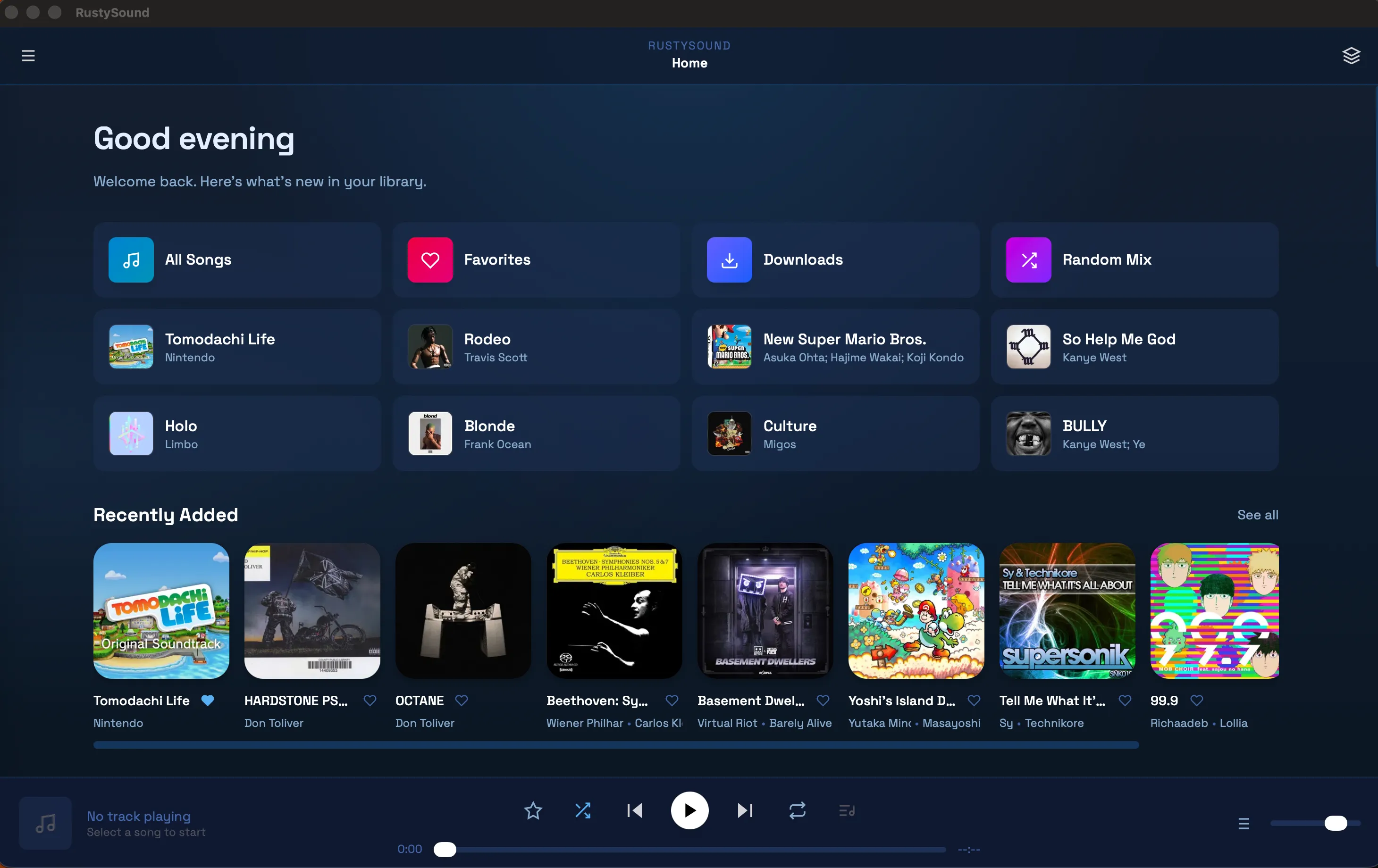Toggle shuffle in the playback controls

pyautogui.click(x=583, y=810)
